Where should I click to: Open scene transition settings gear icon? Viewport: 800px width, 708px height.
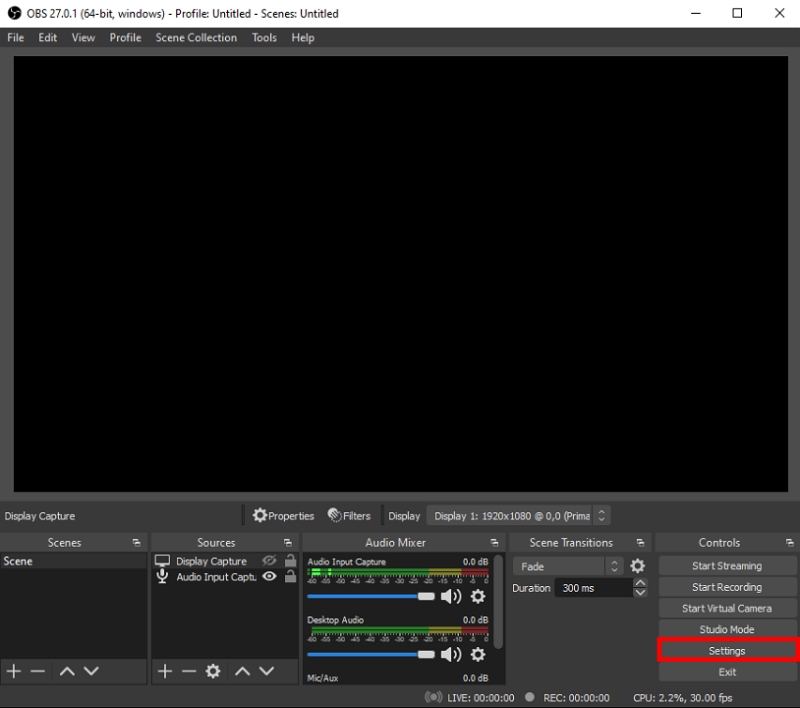click(x=637, y=565)
